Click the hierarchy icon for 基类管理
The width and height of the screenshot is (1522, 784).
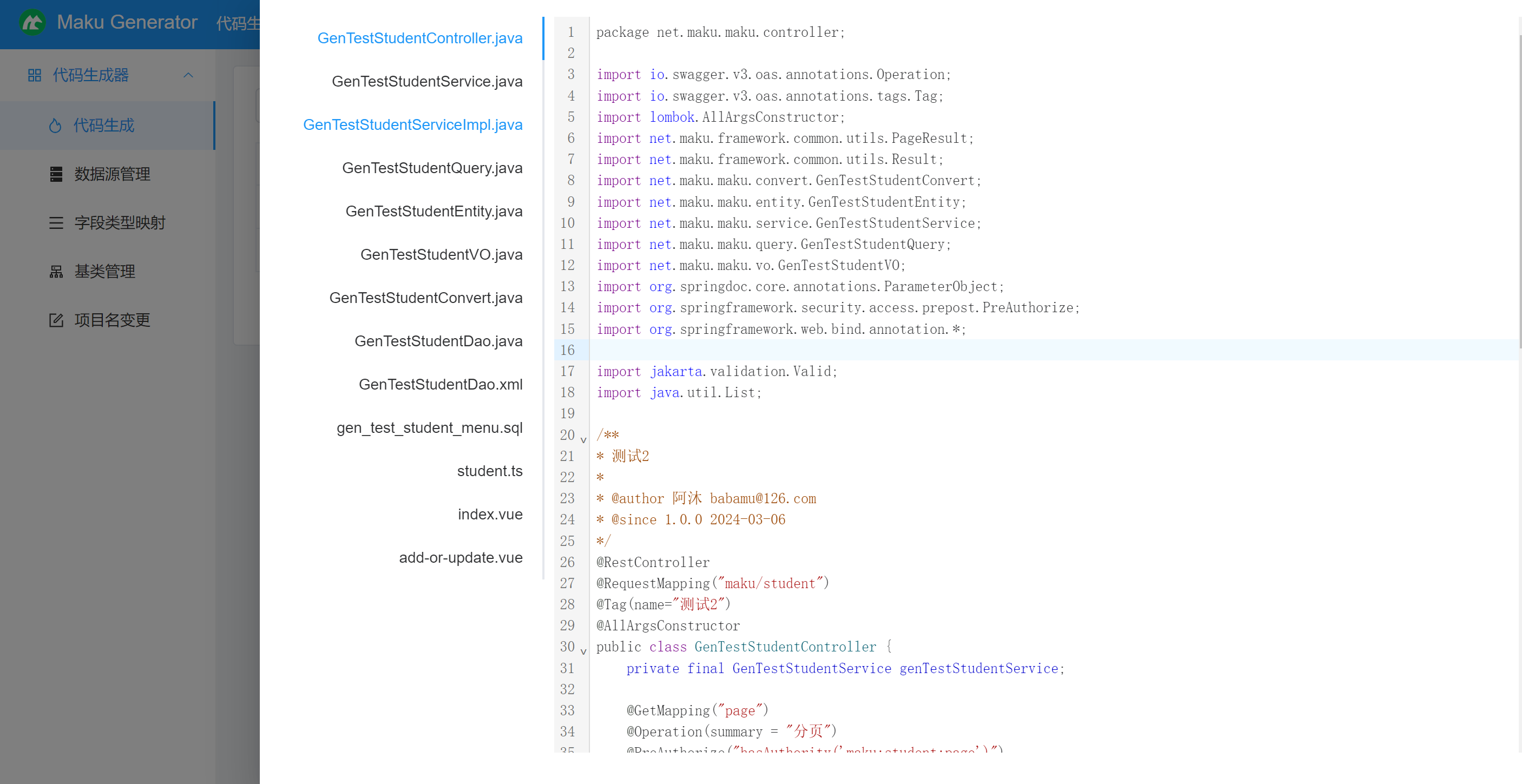point(56,272)
